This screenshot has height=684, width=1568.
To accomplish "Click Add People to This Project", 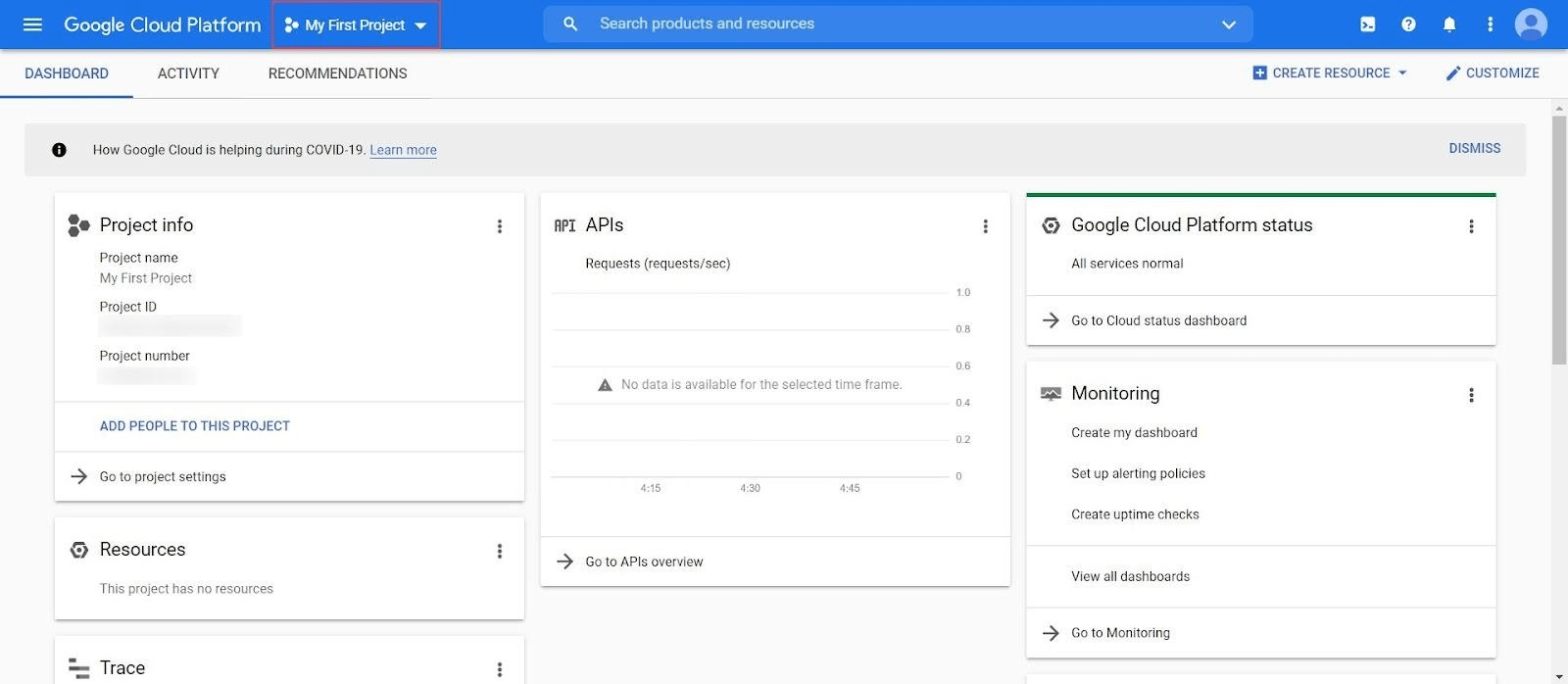I will pos(195,426).
